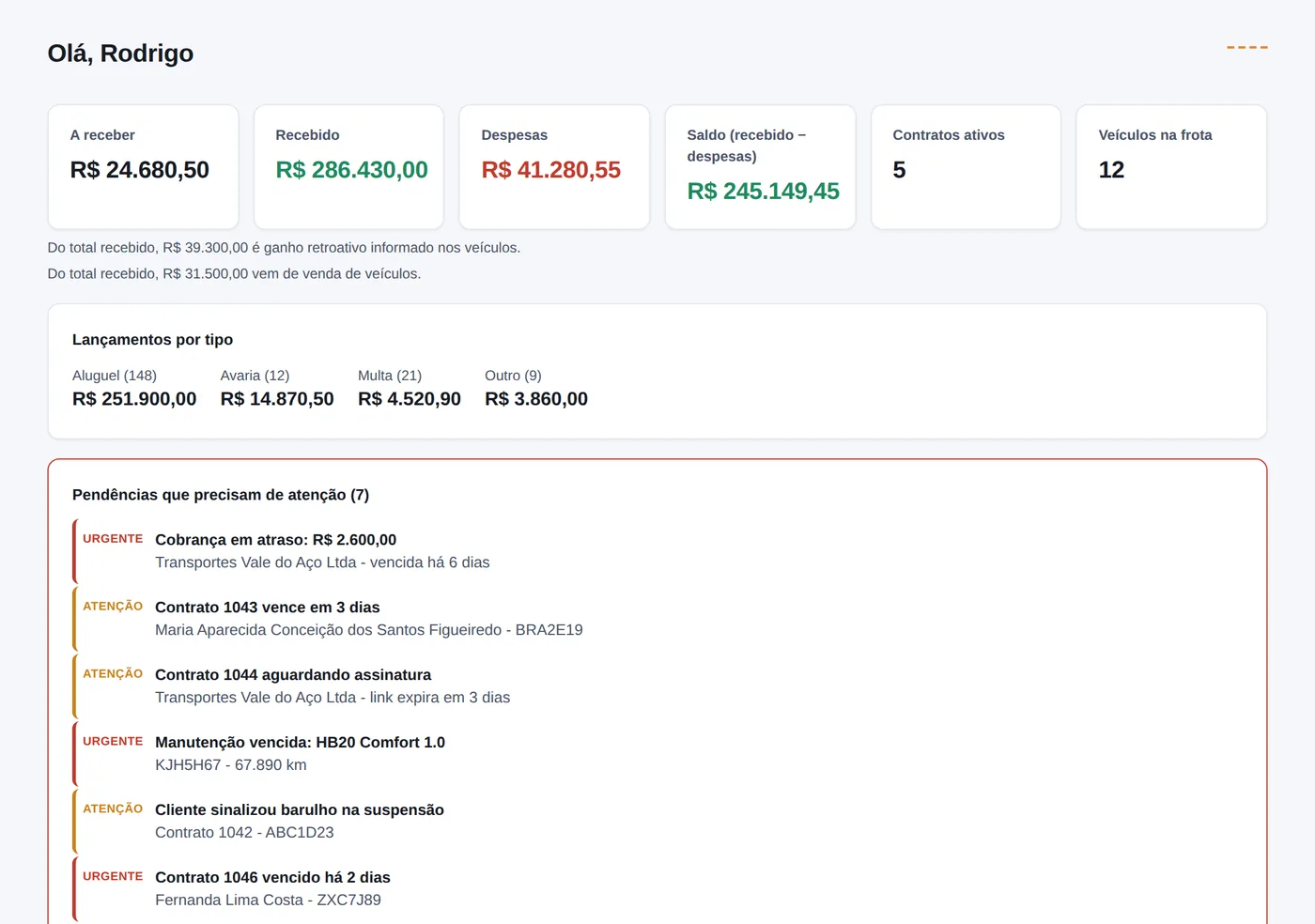Open Contrato 1044 aguardando assinatura item
This screenshot has height=924, width=1315.
click(x=657, y=686)
